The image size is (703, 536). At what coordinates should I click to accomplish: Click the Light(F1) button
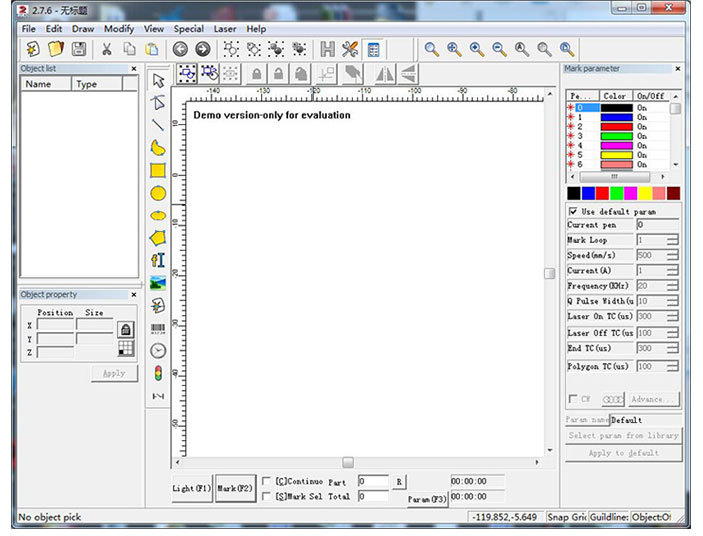(x=192, y=488)
